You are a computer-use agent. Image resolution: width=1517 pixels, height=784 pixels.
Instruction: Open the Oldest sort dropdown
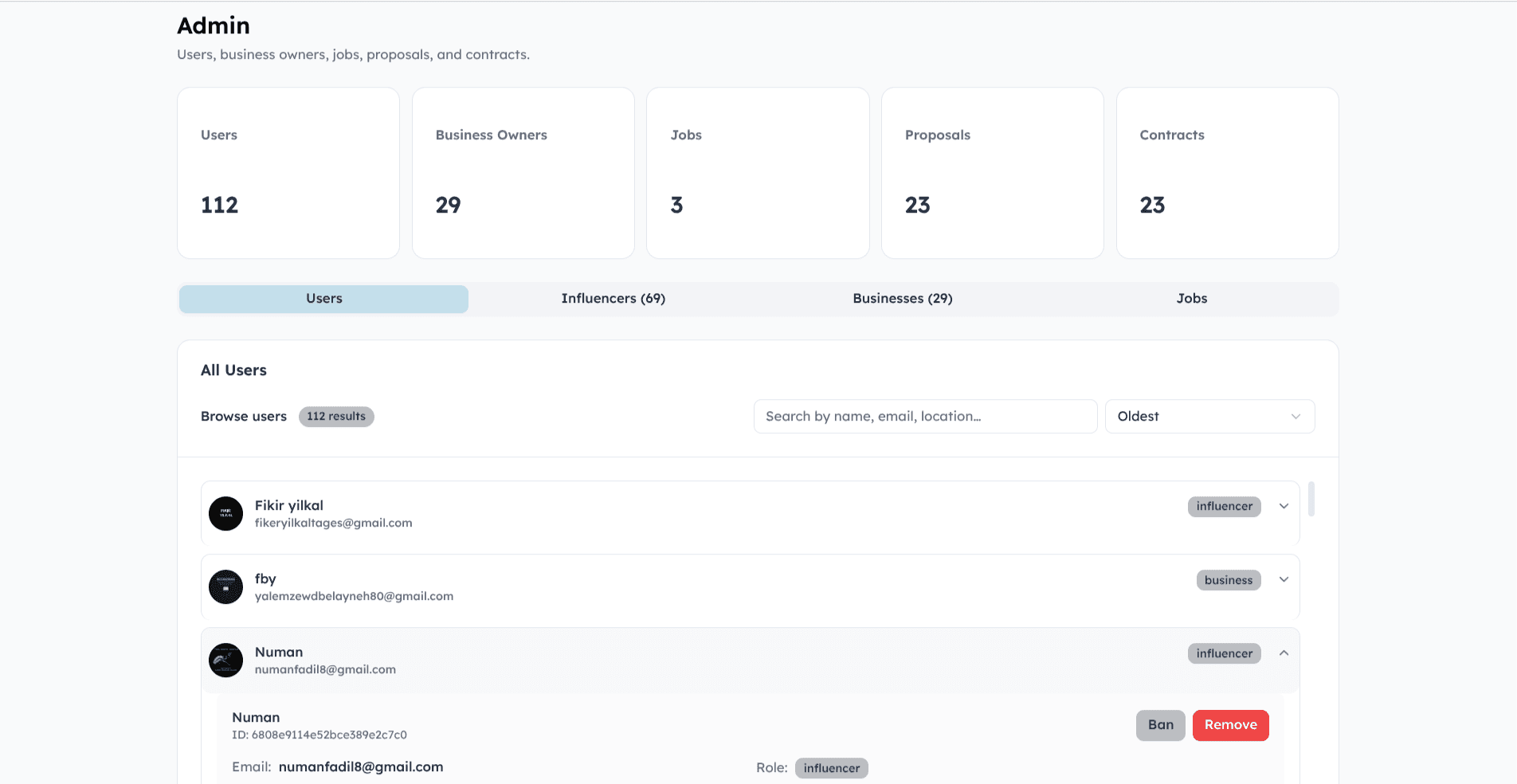1209,417
